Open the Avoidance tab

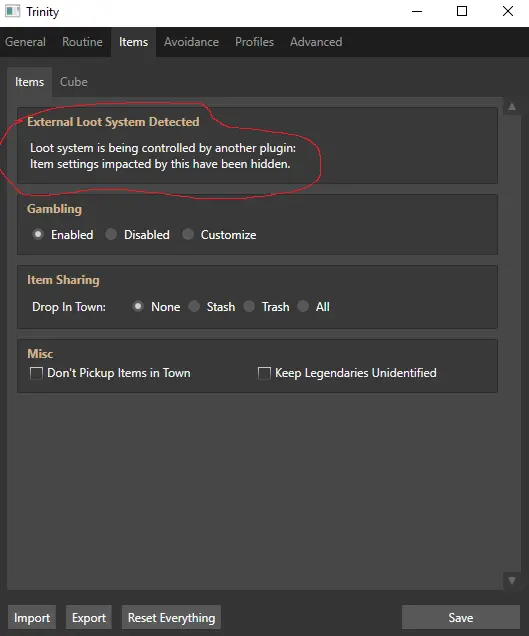(x=191, y=42)
